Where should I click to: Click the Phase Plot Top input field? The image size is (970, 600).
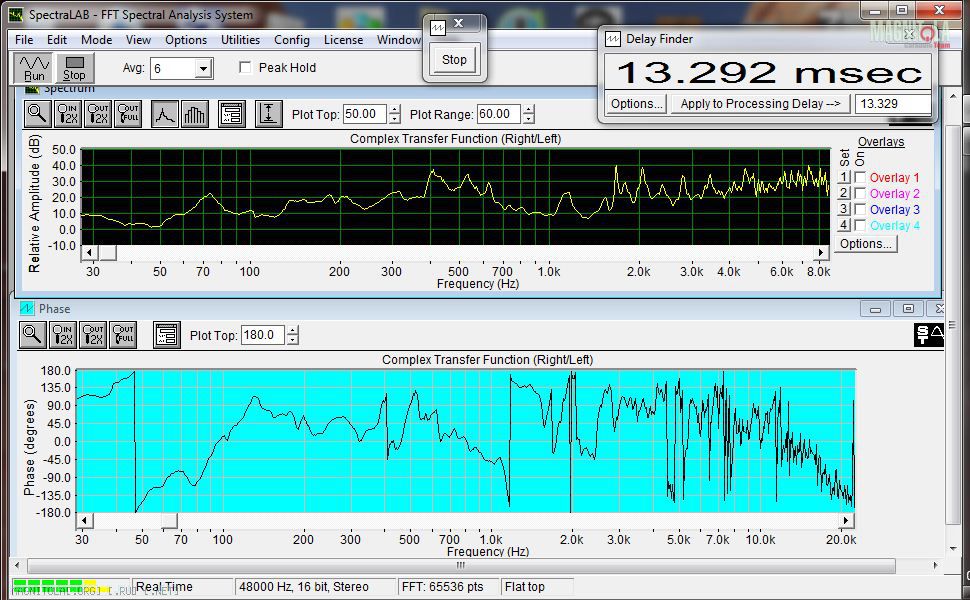click(x=263, y=335)
